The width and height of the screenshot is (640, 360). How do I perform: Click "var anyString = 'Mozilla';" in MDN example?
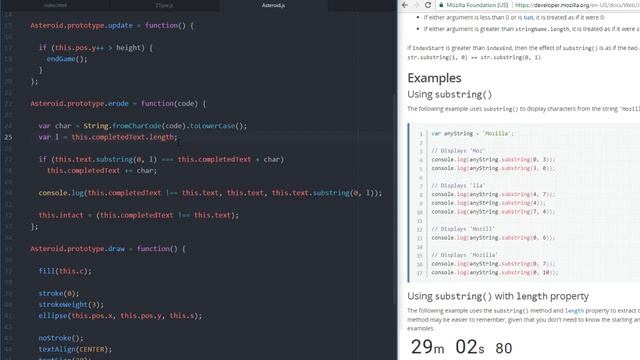click(x=473, y=133)
